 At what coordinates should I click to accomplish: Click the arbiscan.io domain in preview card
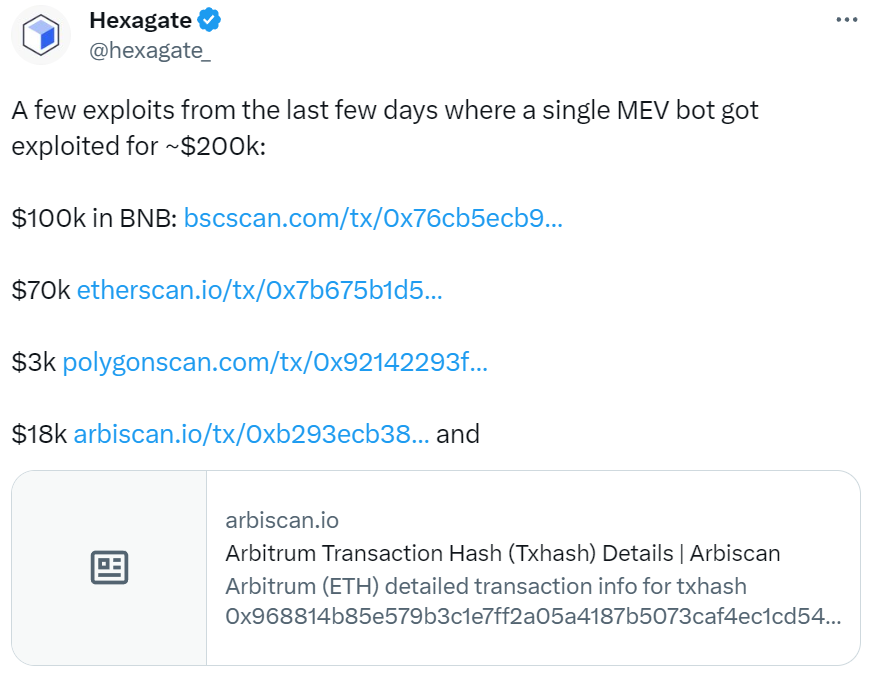pos(282,520)
